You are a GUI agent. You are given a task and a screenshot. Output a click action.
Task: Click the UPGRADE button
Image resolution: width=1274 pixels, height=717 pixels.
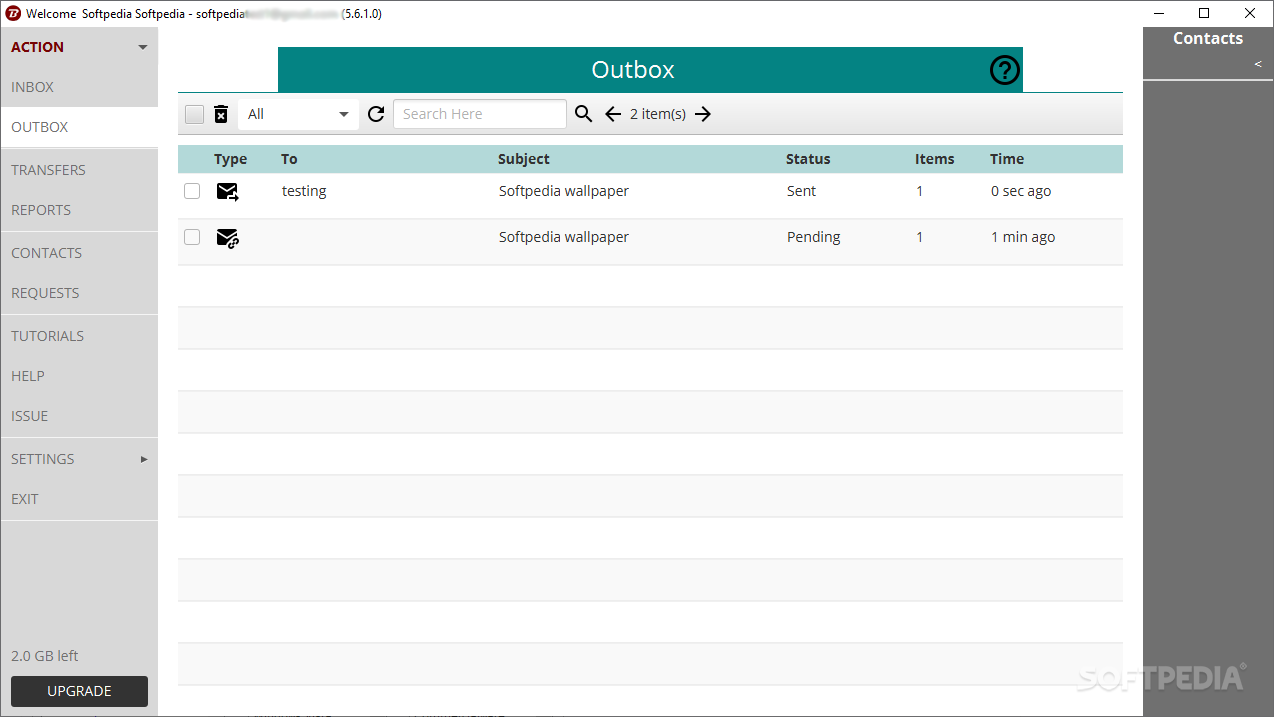coord(79,691)
